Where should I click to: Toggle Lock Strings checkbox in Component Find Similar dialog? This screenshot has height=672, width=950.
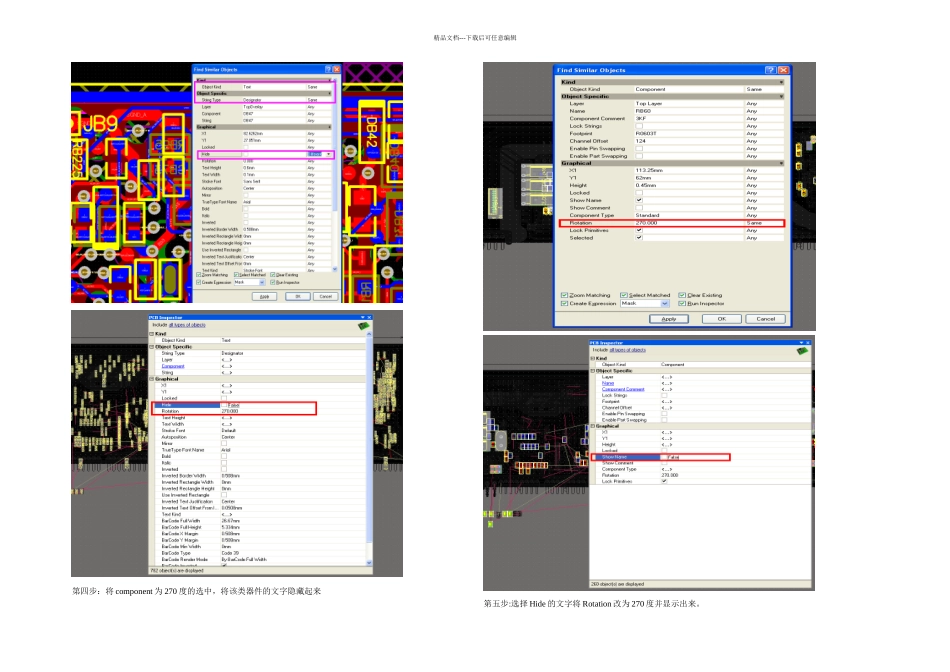click(x=639, y=126)
